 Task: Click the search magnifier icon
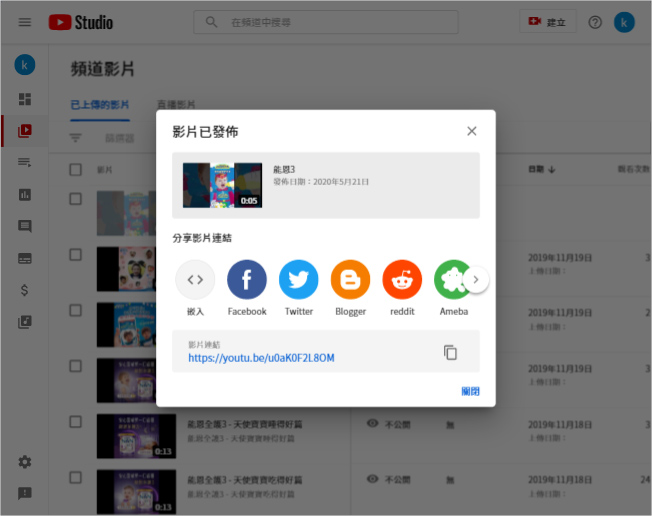pos(211,22)
